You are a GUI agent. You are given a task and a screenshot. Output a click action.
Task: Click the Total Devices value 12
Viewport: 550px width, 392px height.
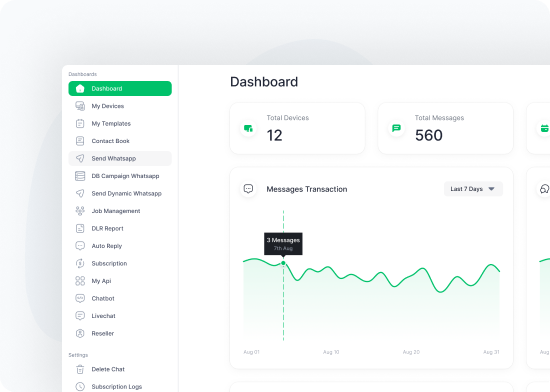[274, 135]
